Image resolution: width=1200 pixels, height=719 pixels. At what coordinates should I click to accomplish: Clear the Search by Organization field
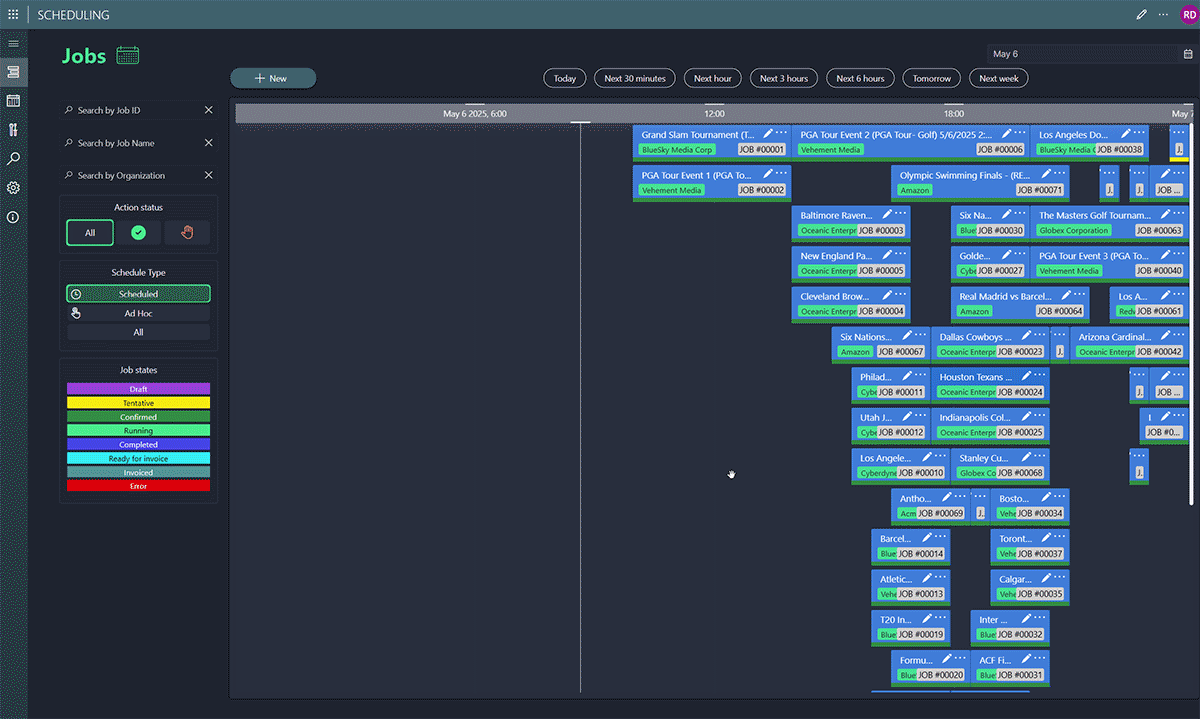point(209,175)
